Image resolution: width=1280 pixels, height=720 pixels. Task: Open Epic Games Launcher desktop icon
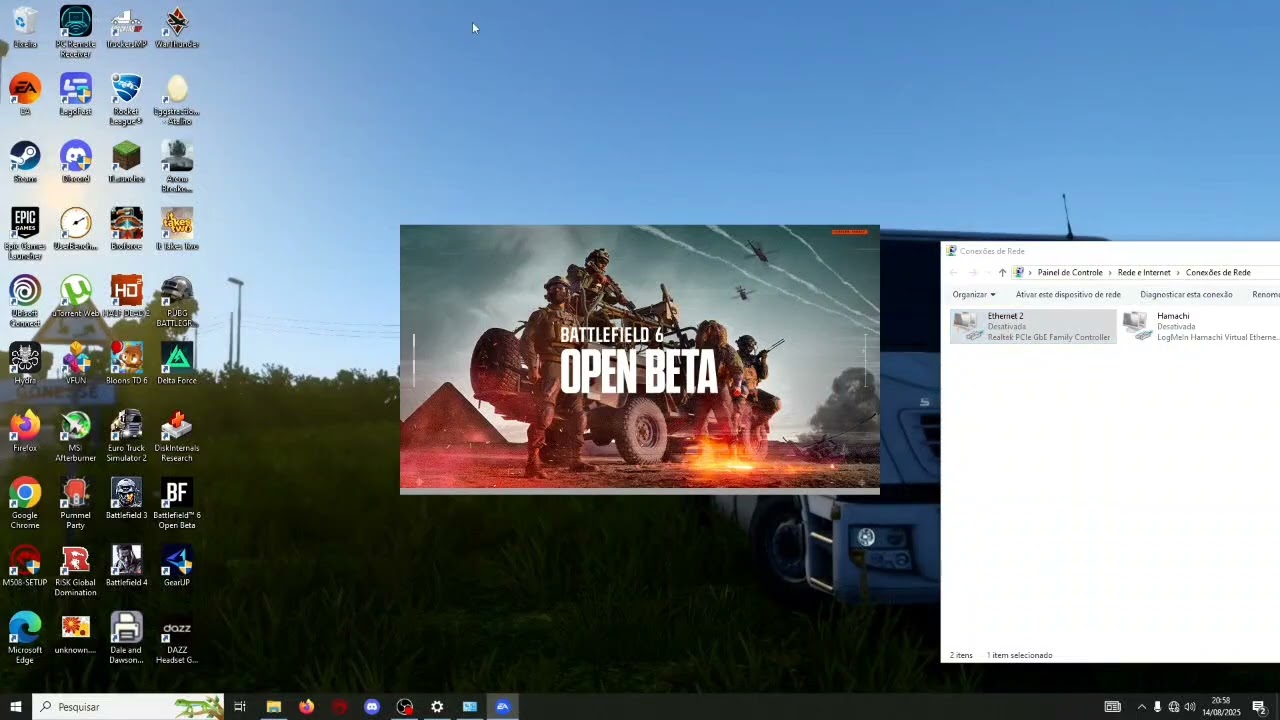pyautogui.click(x=25, y=234)
